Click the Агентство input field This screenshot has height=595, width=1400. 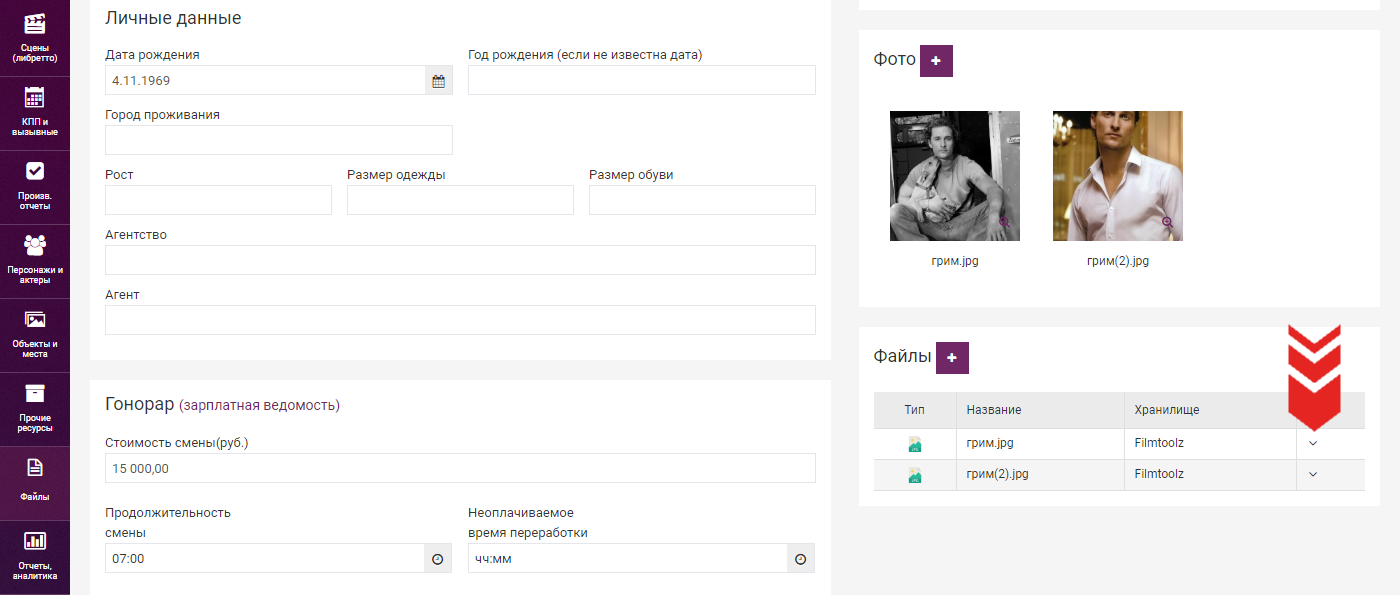tap(460, 260)
